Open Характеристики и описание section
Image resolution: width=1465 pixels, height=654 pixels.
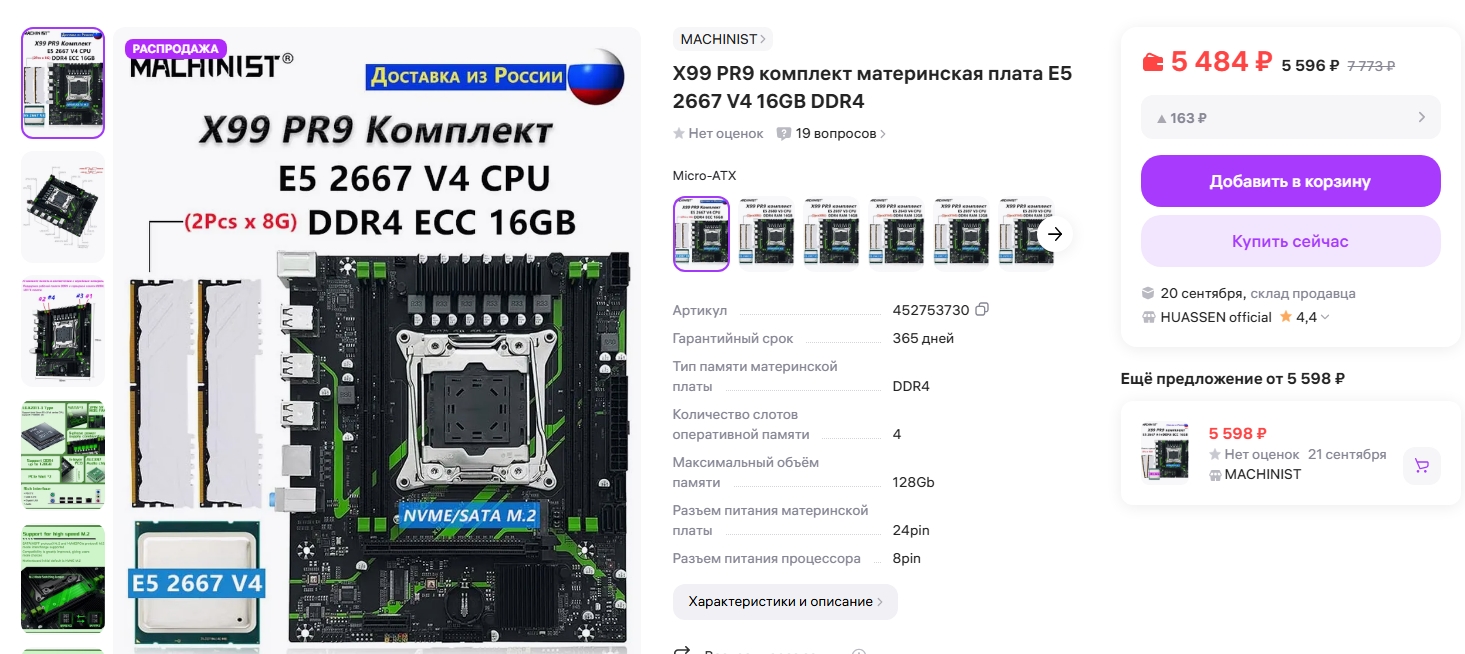[x=785, y=602]
